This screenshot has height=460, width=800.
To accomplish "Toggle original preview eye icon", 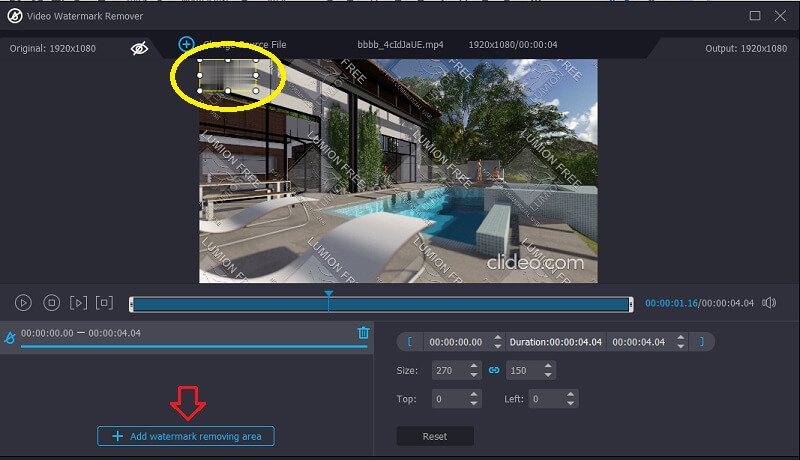I will (140, 48).
